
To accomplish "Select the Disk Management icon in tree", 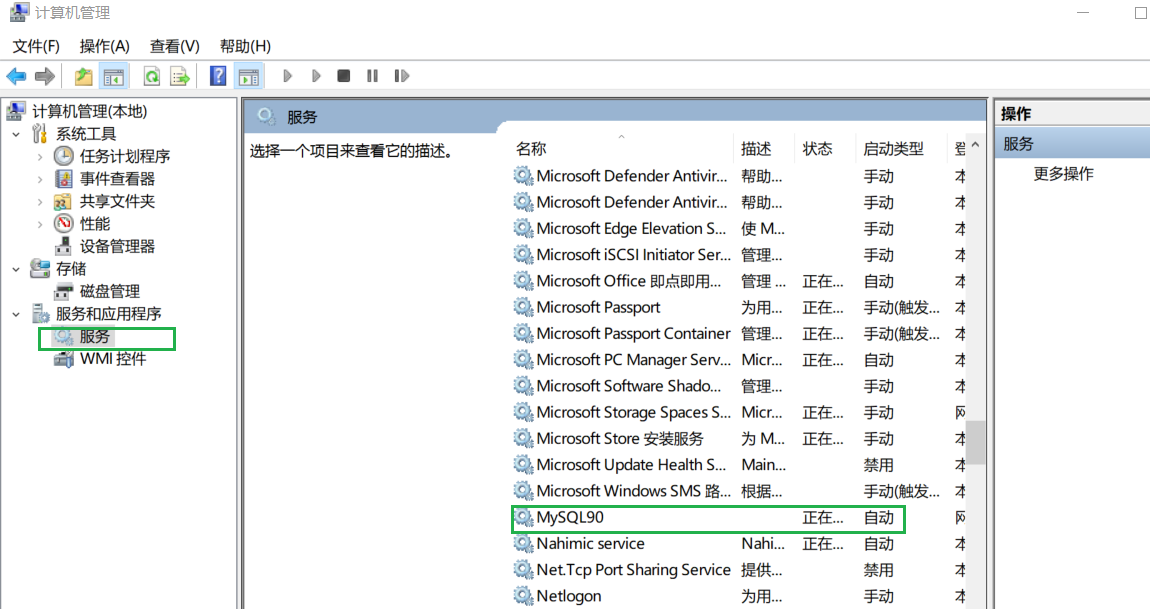I will 64,291.
